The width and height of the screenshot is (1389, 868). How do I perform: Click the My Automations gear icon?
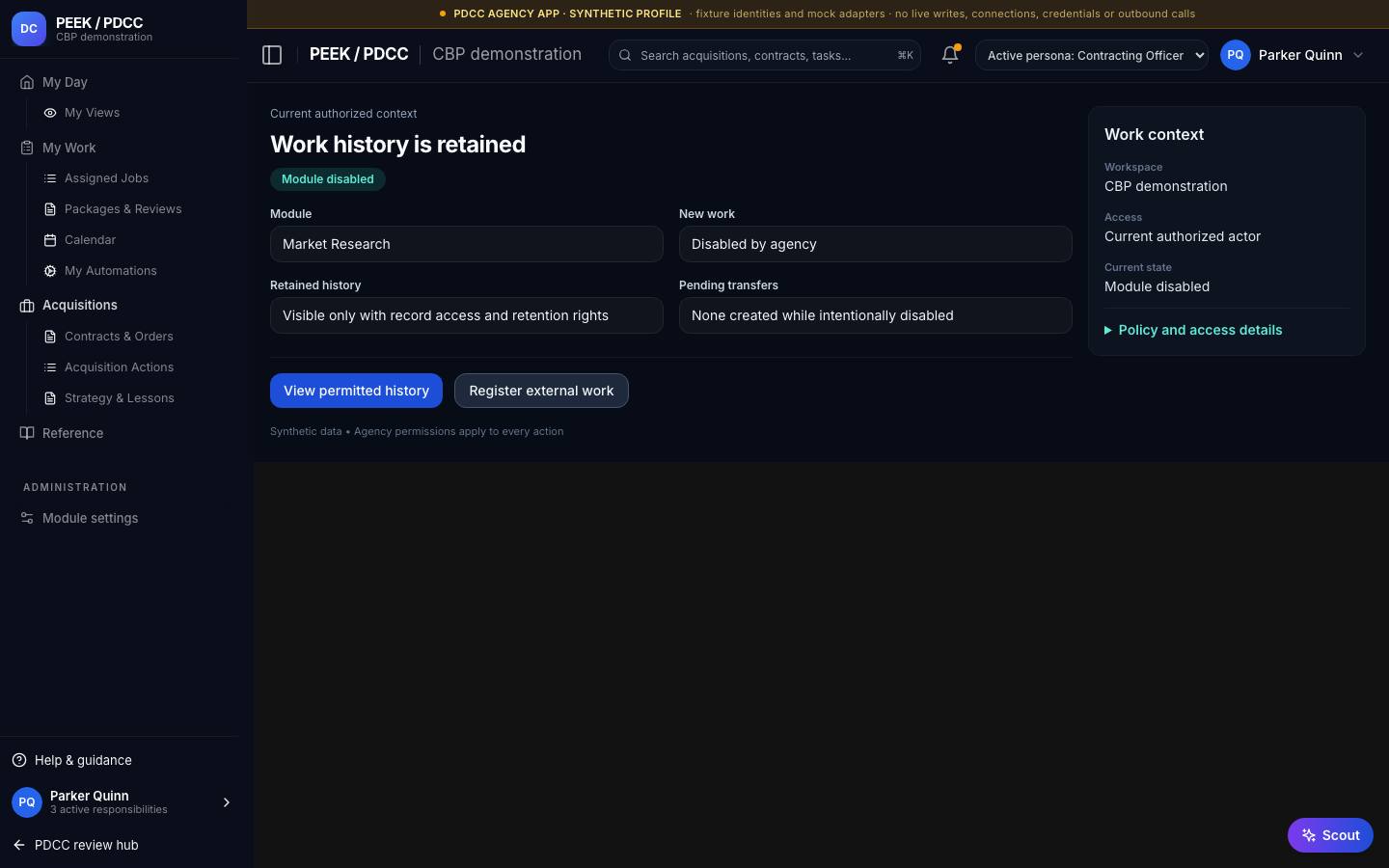[50, 271]
